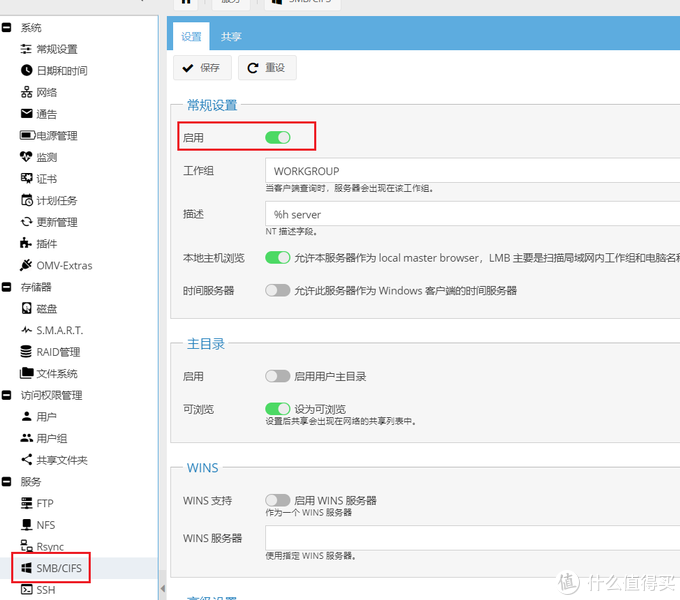Click the terminal icon for SSH

pyautogui.click(x=26, y=590)
